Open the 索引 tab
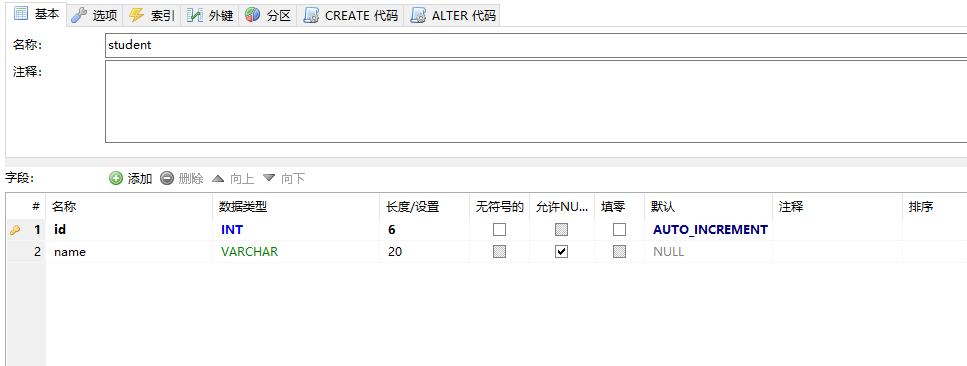 (152, 15)
